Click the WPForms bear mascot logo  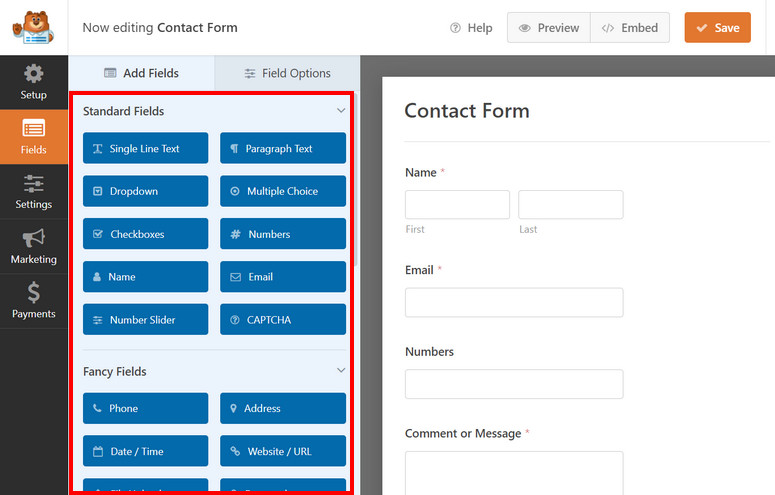33,28
